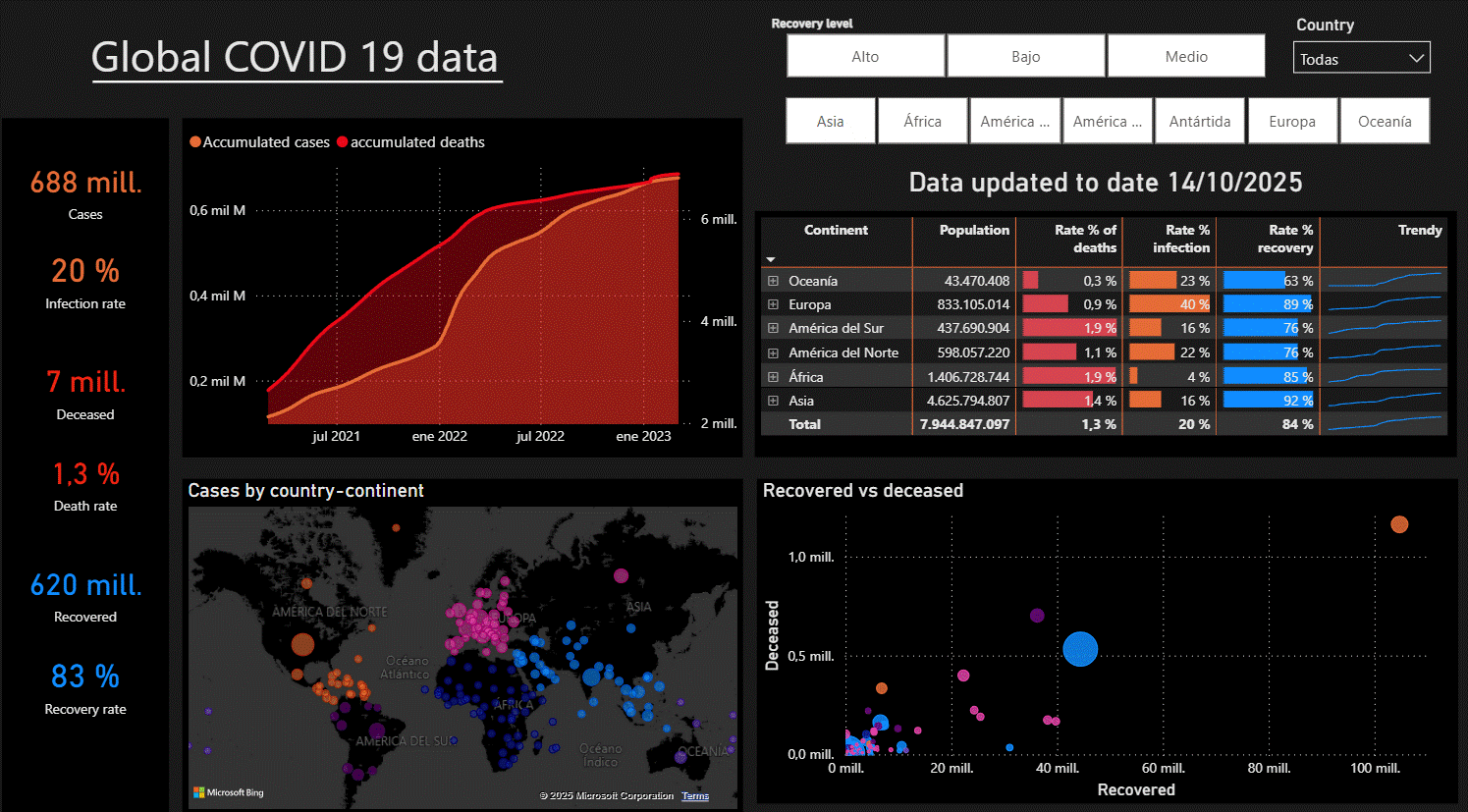The height and width of the screenshot is (812, 1468).
Task: Expand the Oceanía row in table
Action: 773,281
